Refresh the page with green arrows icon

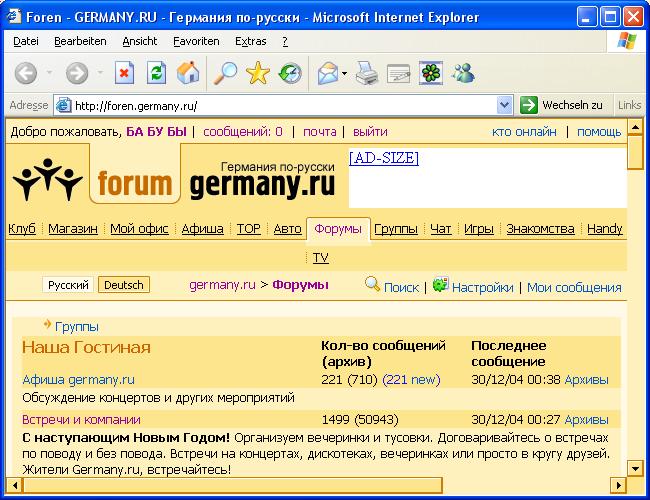tap(157, 73)
